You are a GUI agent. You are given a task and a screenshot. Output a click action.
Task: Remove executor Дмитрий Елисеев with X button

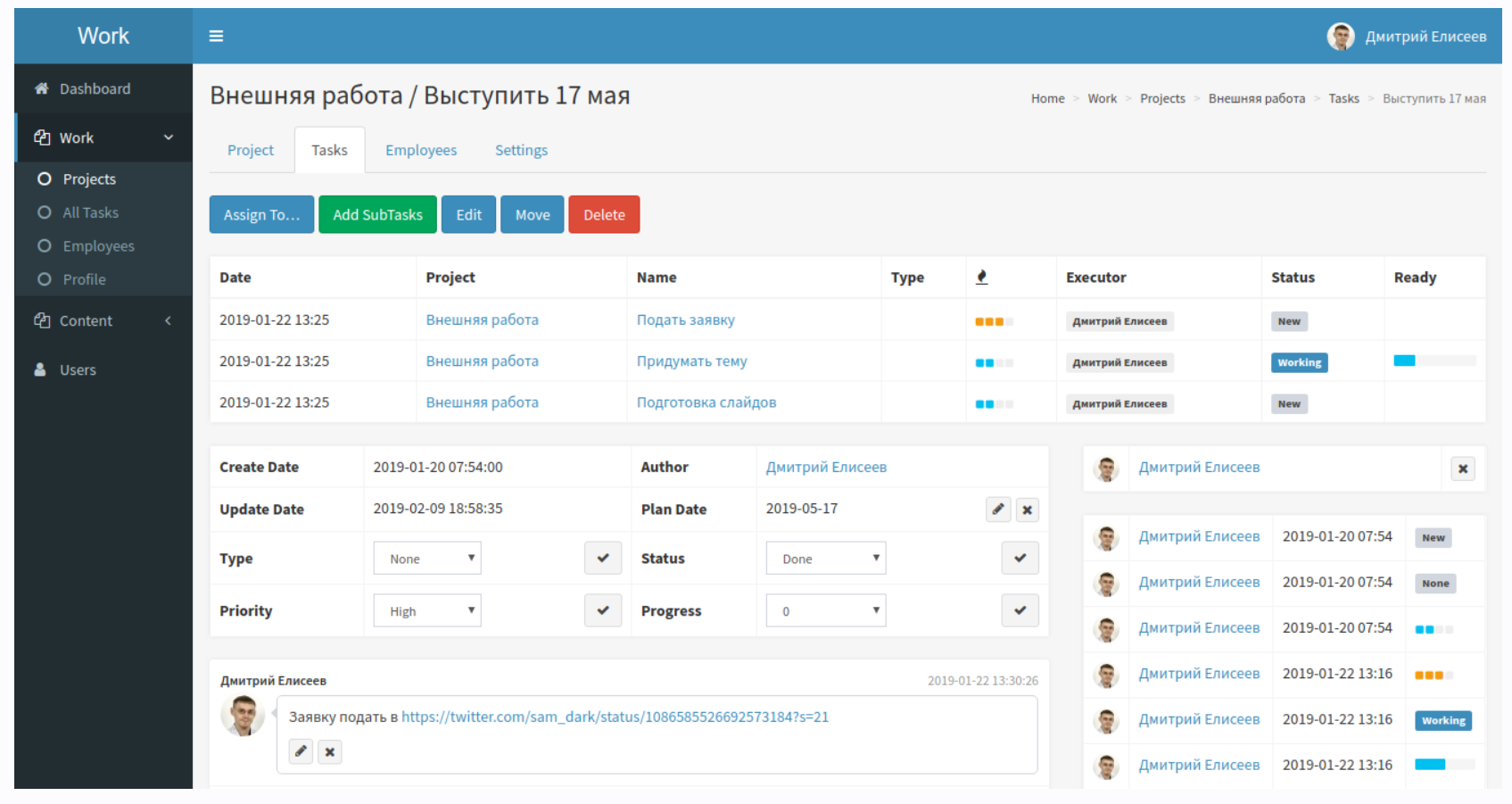point(1462,468)
